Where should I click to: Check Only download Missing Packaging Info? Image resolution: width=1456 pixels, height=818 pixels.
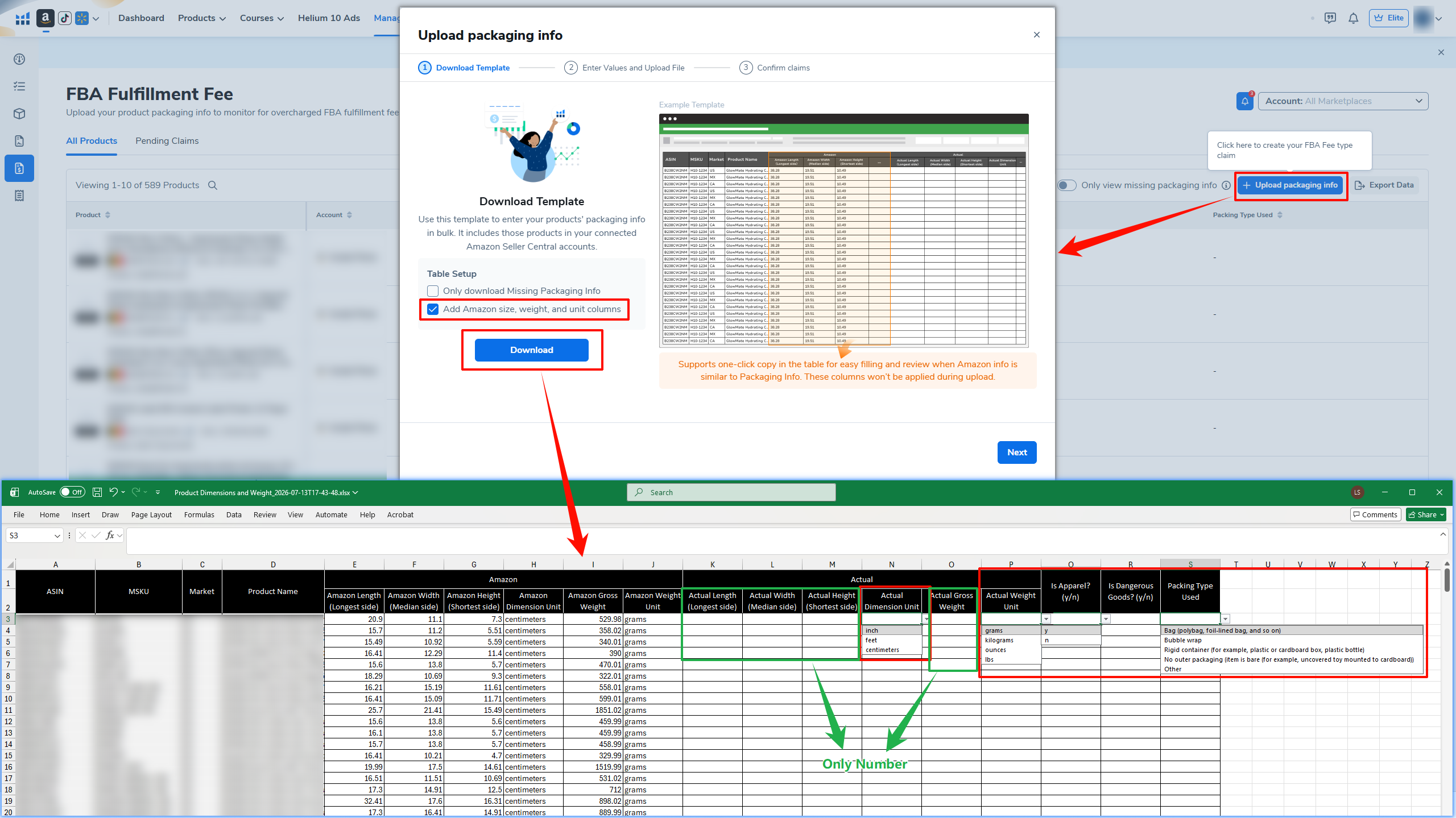coord(433,291)
